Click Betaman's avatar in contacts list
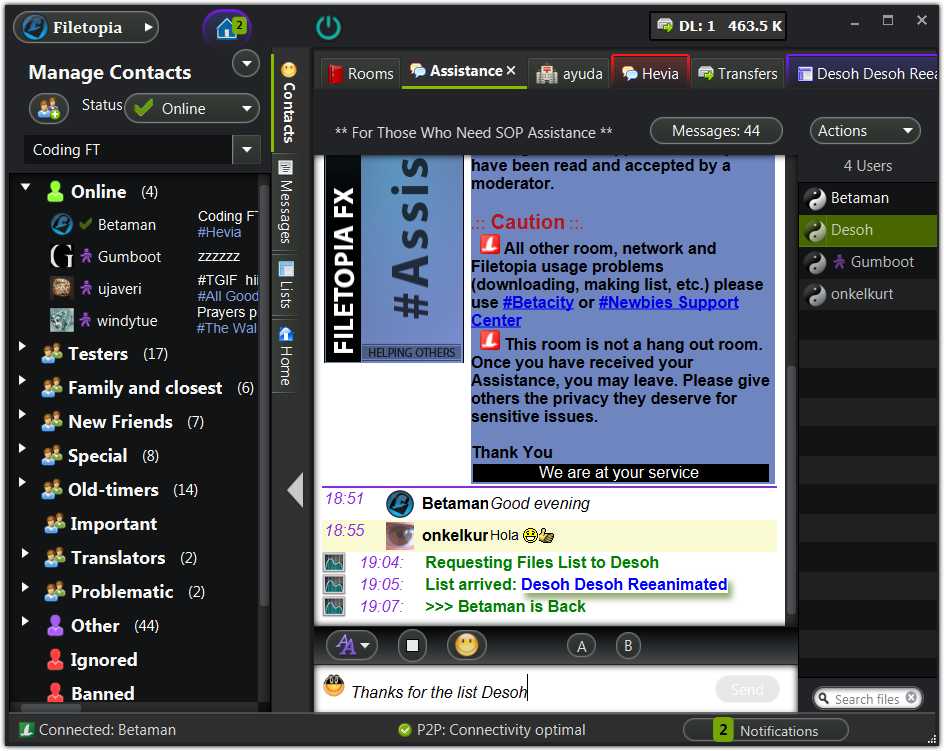Screen dimensions: 944x751 click(61, 225)
